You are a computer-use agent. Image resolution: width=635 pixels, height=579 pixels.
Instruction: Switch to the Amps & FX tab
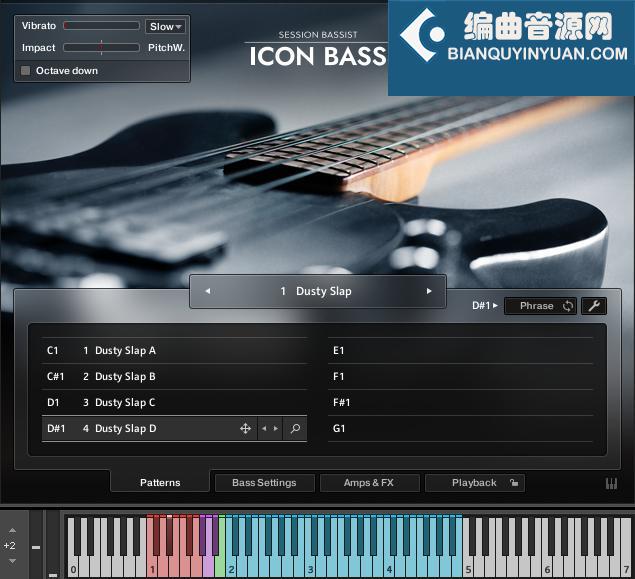point(369,483)
